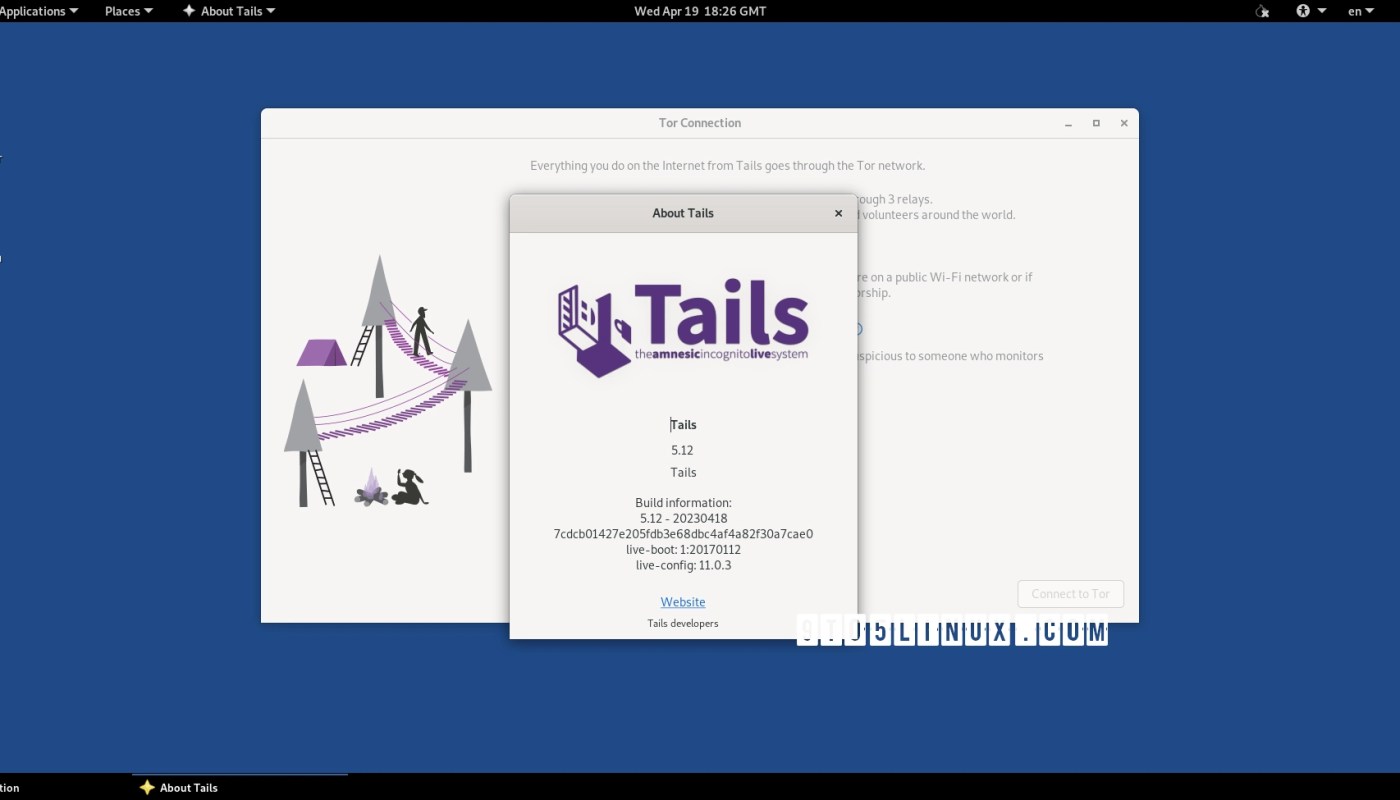Viewport: 1400px width, 800px height.
Task: Click the Build information: label
Action: (x=683, y=502)
